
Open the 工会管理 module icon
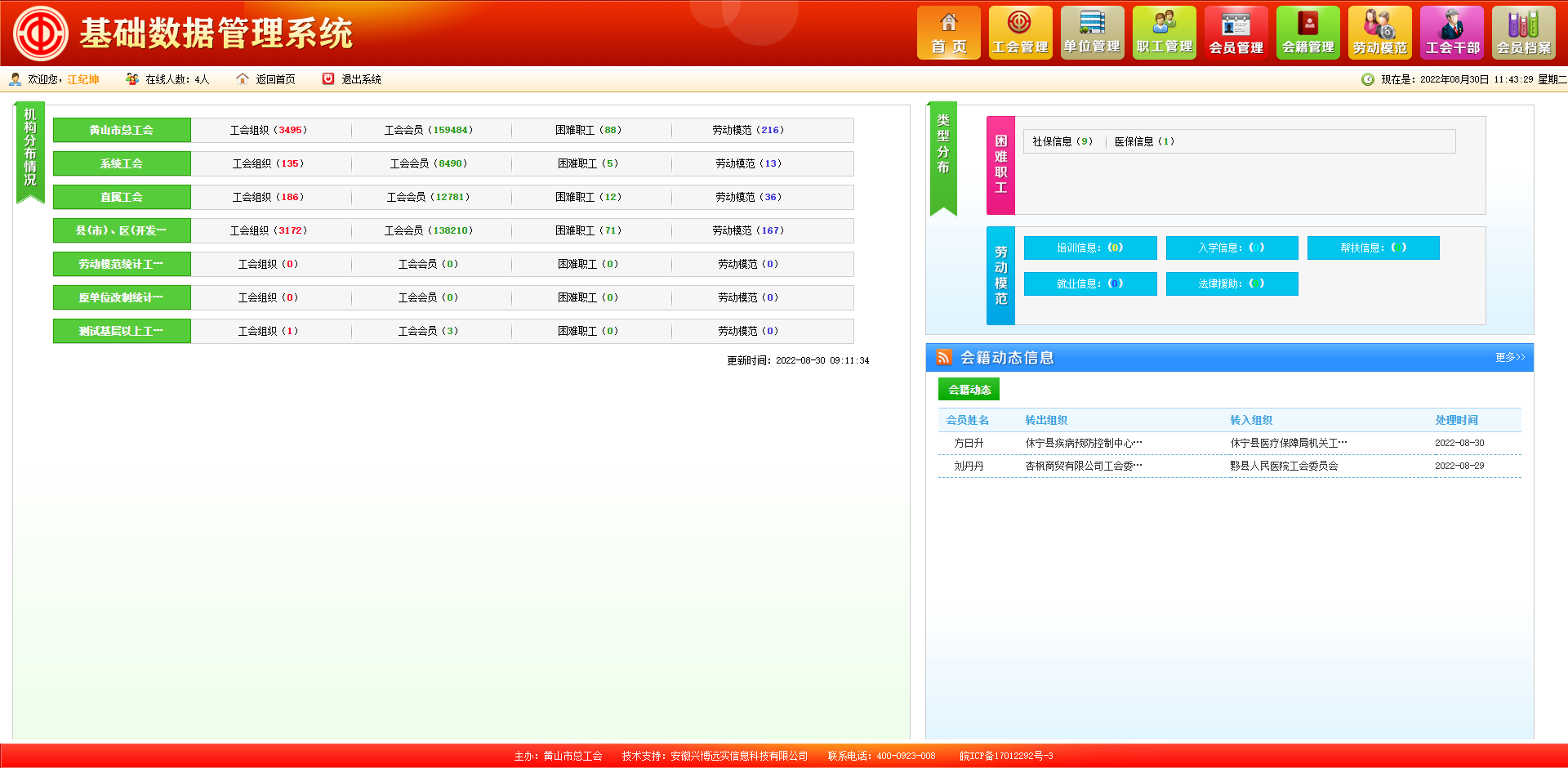(x=1020, y=33)
